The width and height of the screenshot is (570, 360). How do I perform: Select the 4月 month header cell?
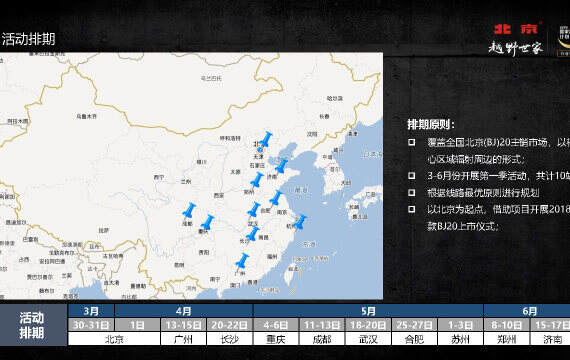click(184, 311)
